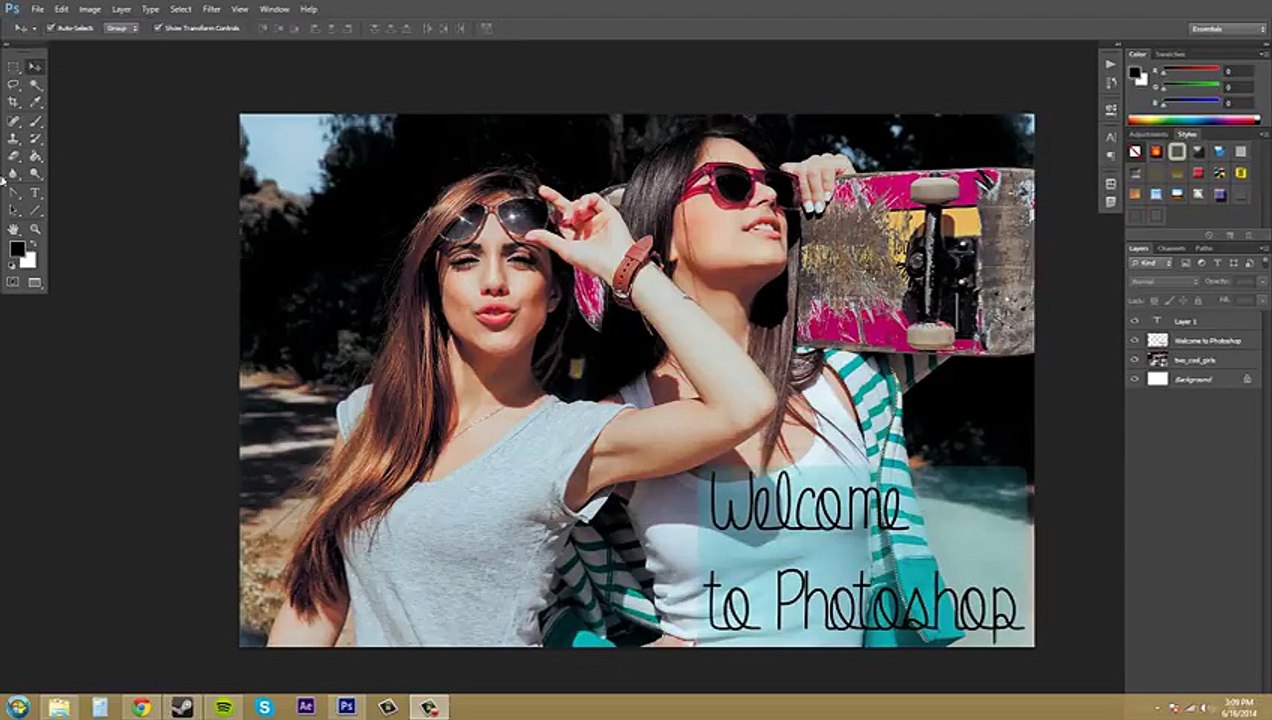
Task: Hide the two_cool_girls layer
Action: (x=1134, y=360)
